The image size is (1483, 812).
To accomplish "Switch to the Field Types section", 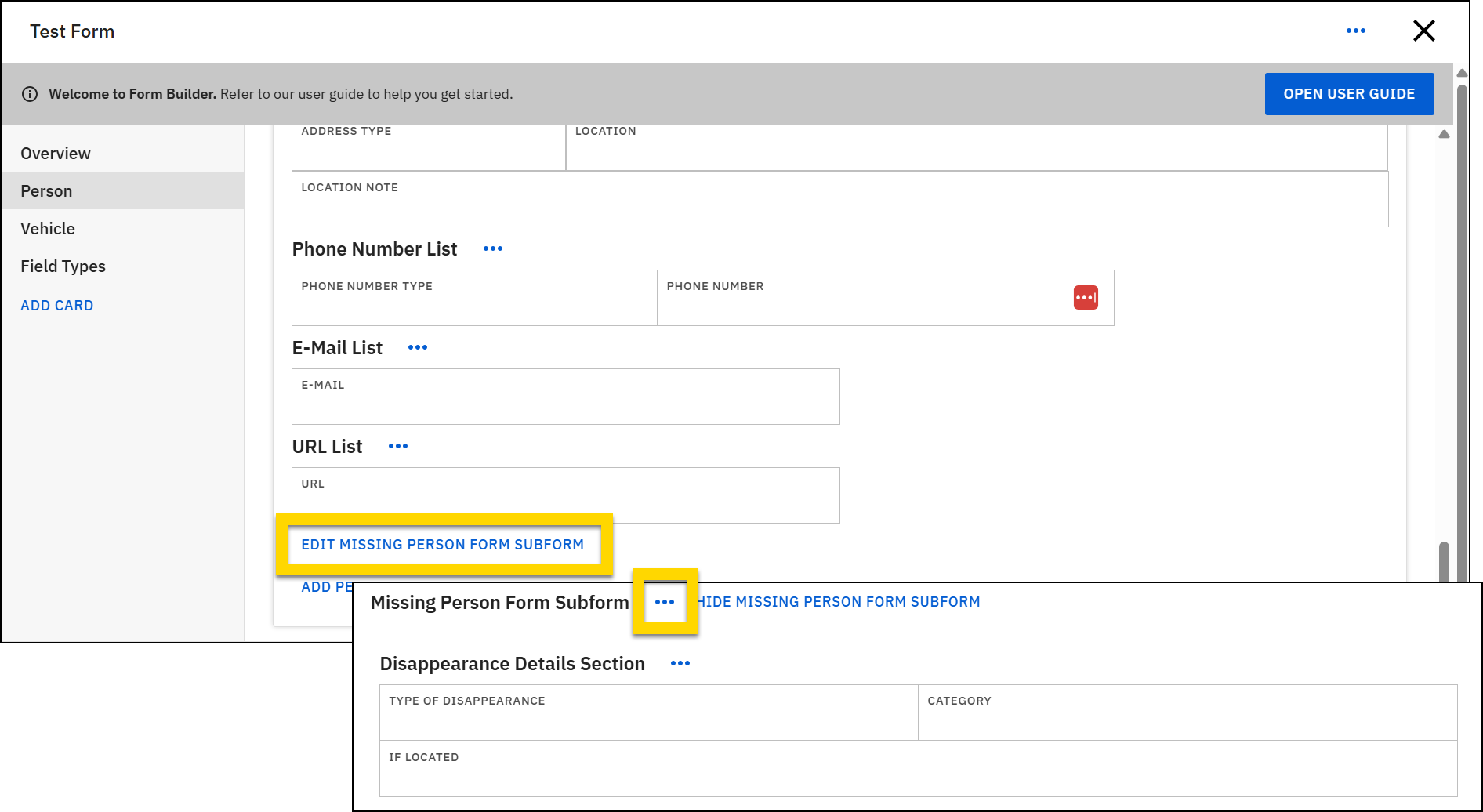I will (x=63, y=266).
